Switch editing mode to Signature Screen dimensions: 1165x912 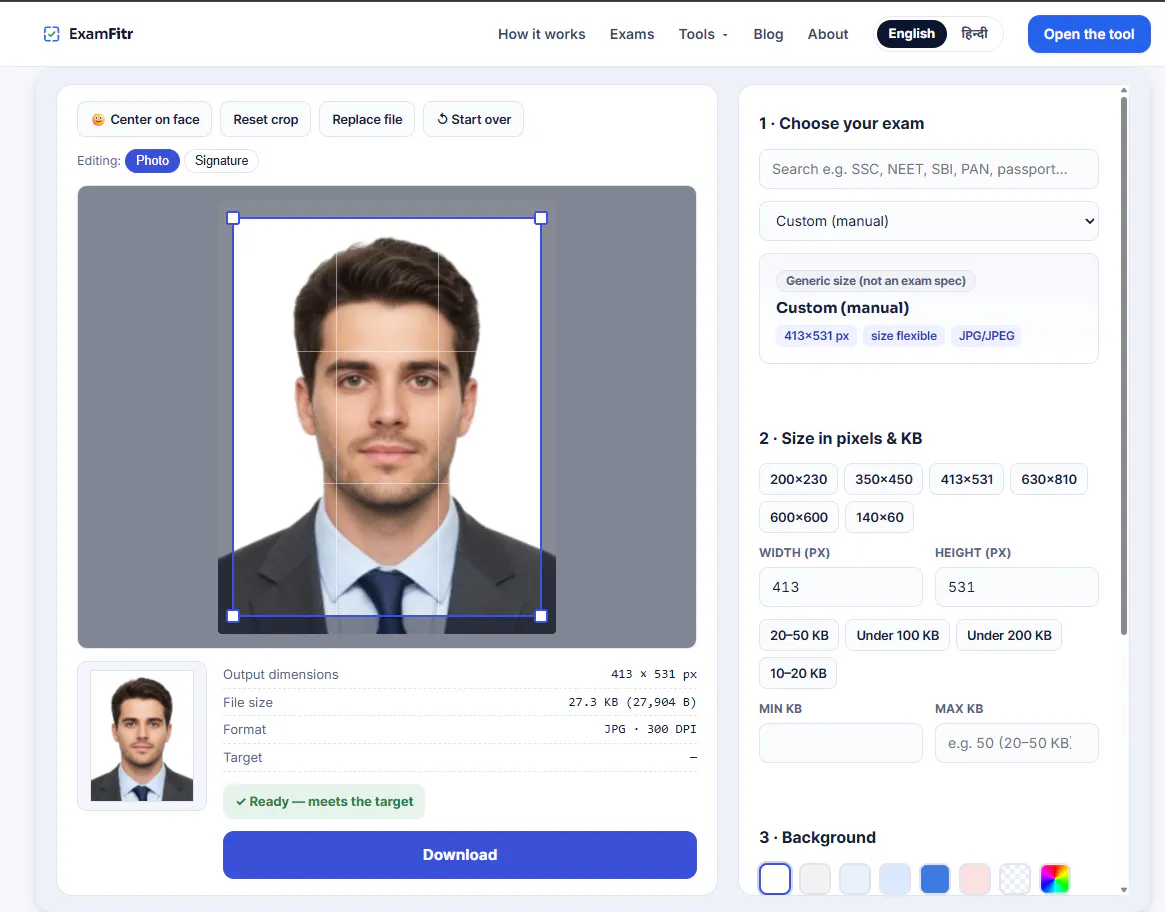(221, 161)
